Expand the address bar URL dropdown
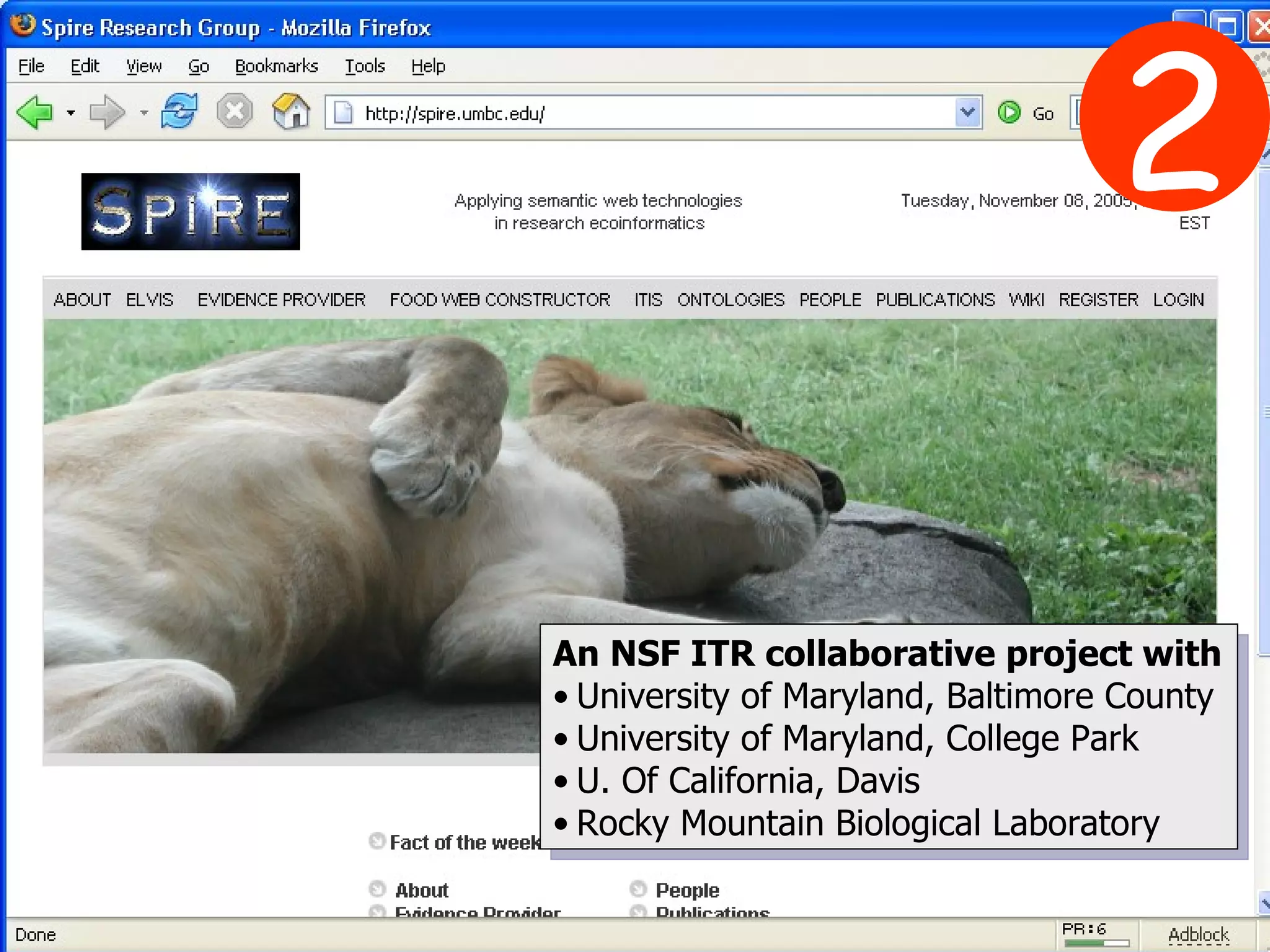1270x952 pixels. pyautogui.click(x=967, y=113)
